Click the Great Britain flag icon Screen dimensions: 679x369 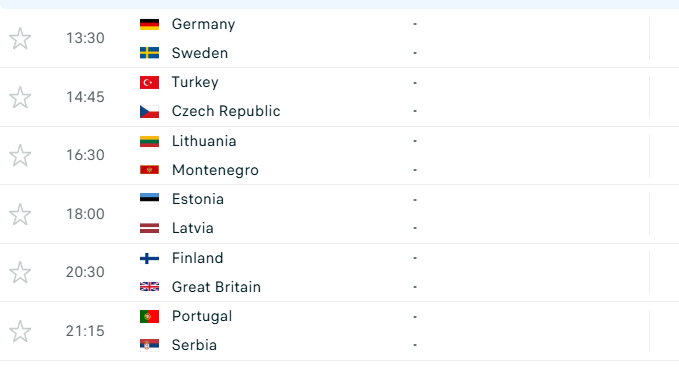click(x=149, y=287)
